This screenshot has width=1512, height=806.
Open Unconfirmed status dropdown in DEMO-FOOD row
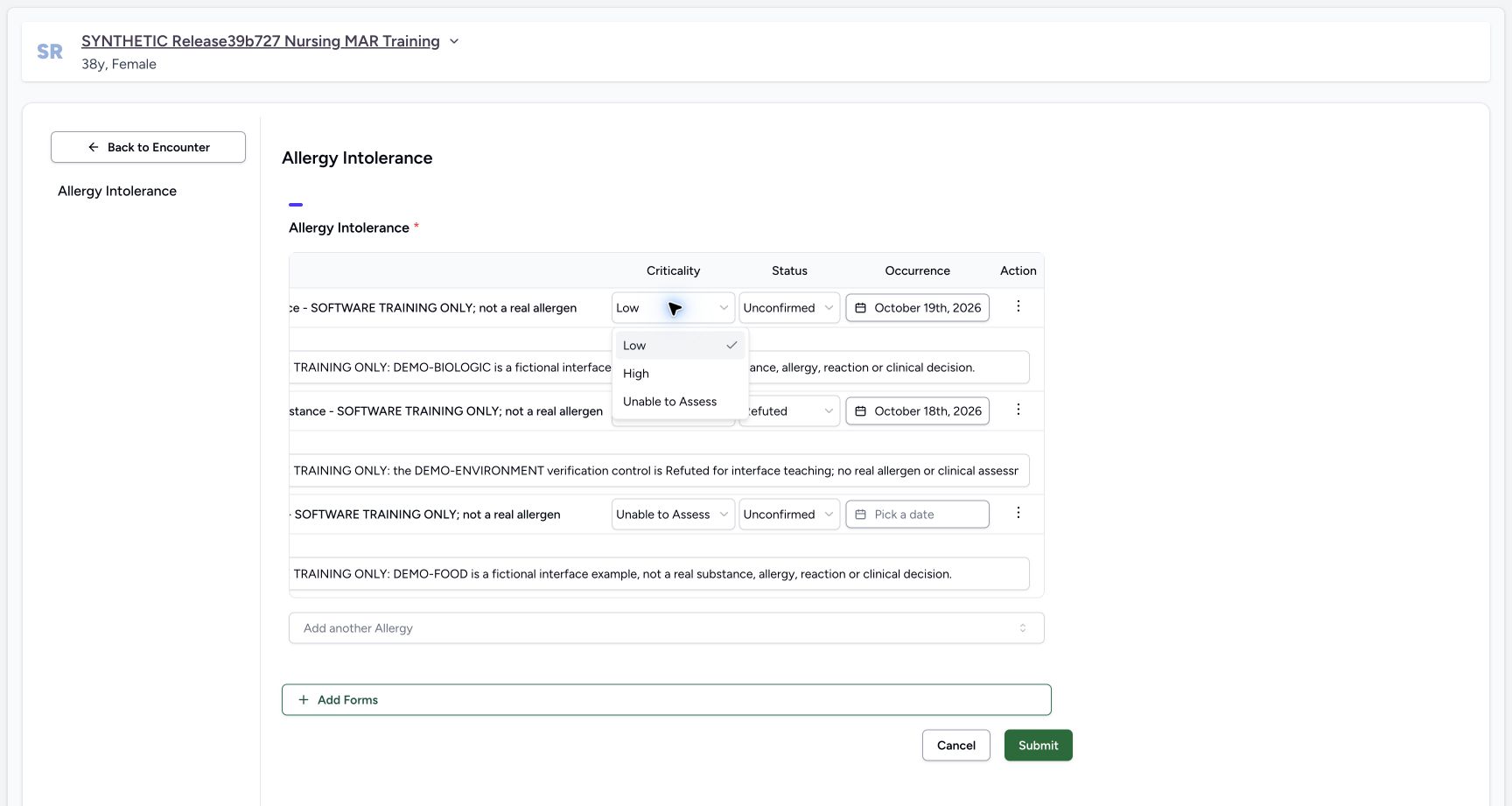tap(789, 514)
